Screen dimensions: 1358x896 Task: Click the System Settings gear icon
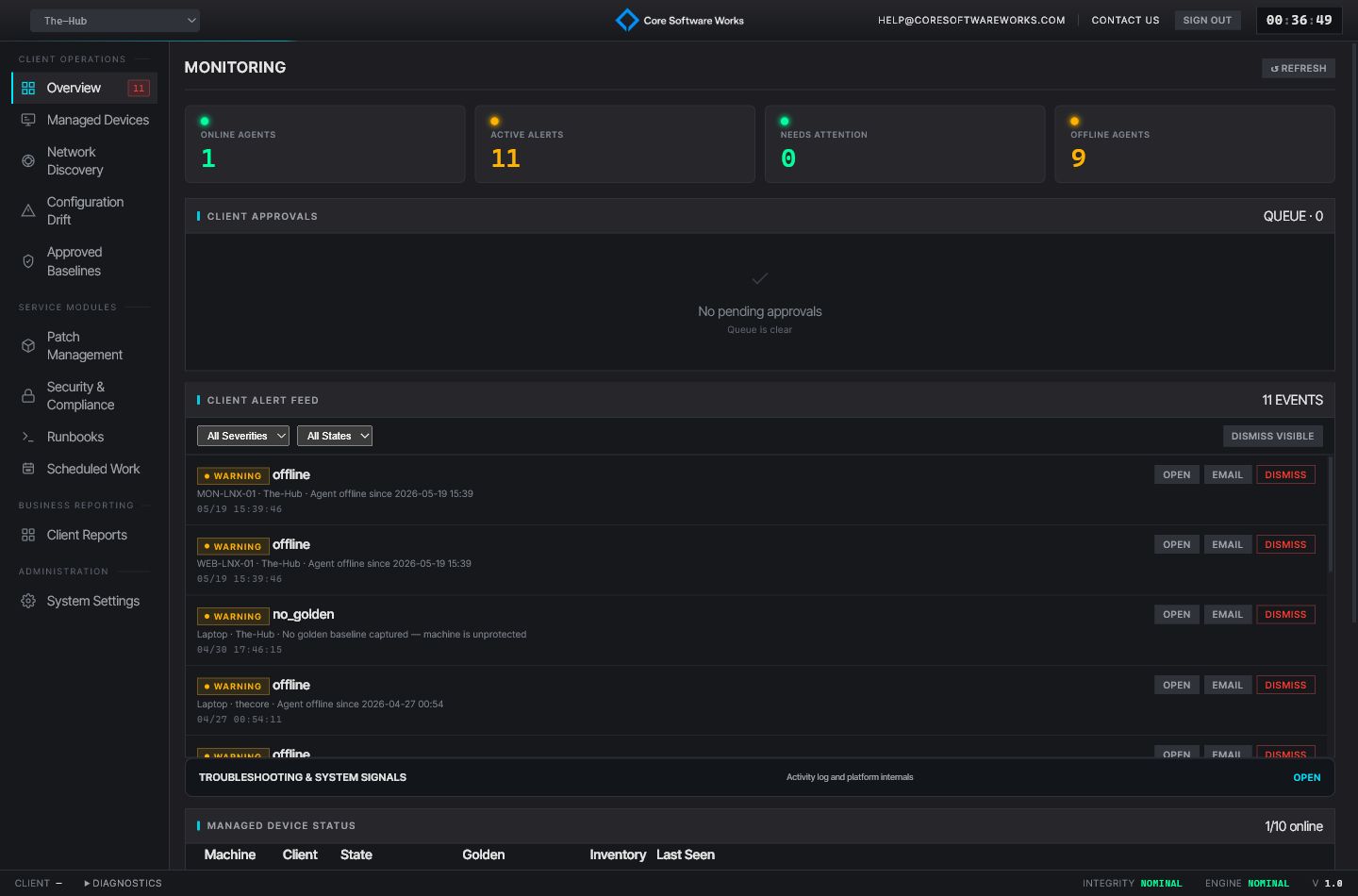tap(28, 601)
